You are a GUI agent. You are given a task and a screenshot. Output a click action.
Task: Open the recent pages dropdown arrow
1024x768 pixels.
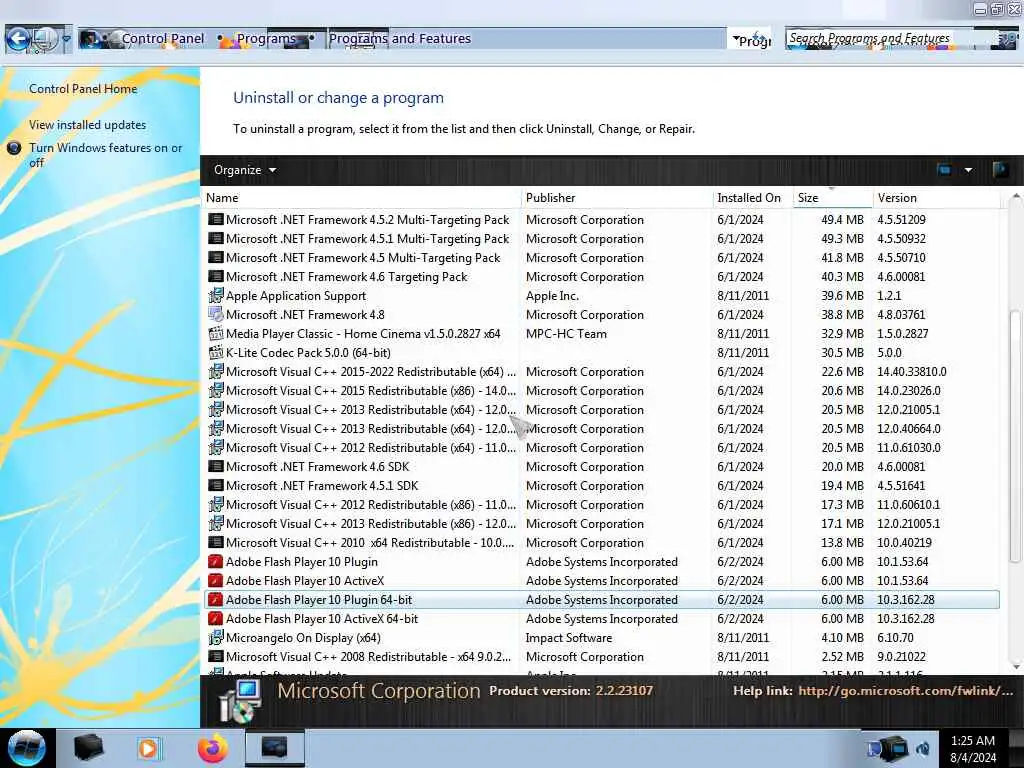click(x=66, y=39)
